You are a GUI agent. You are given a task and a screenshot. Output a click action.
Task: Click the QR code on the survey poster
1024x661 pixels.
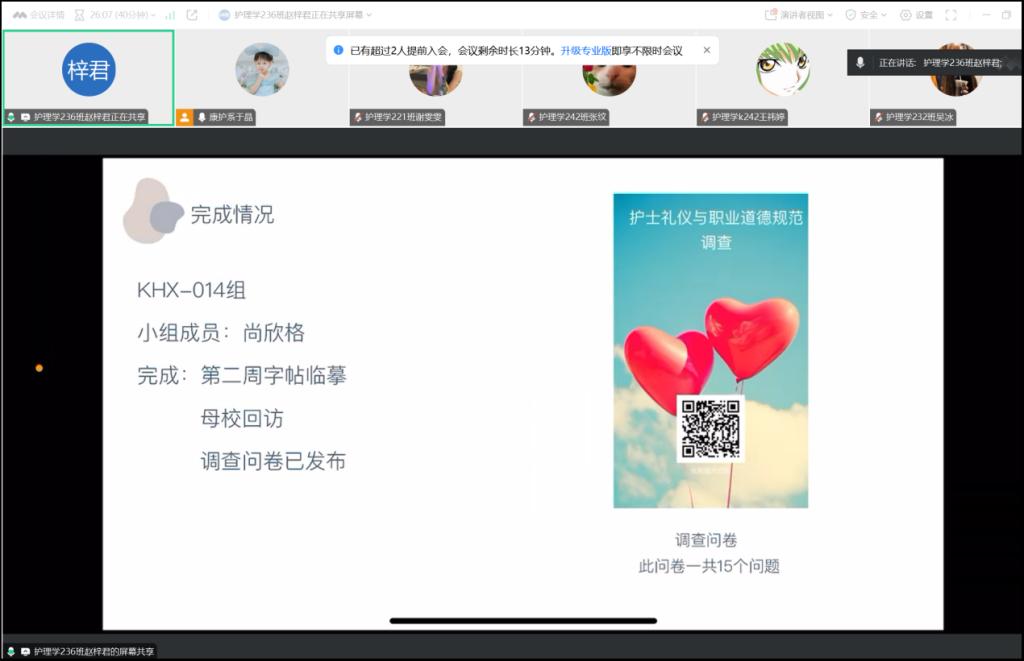coord(710,428)
